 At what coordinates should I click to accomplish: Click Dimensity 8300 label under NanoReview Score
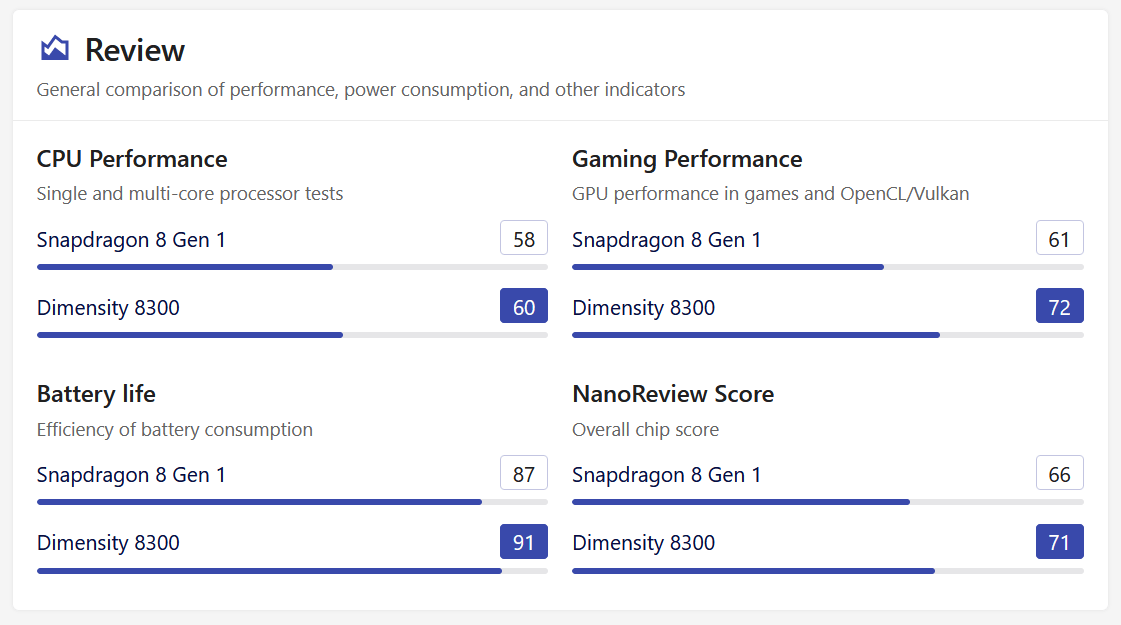[x=643, y=543]
